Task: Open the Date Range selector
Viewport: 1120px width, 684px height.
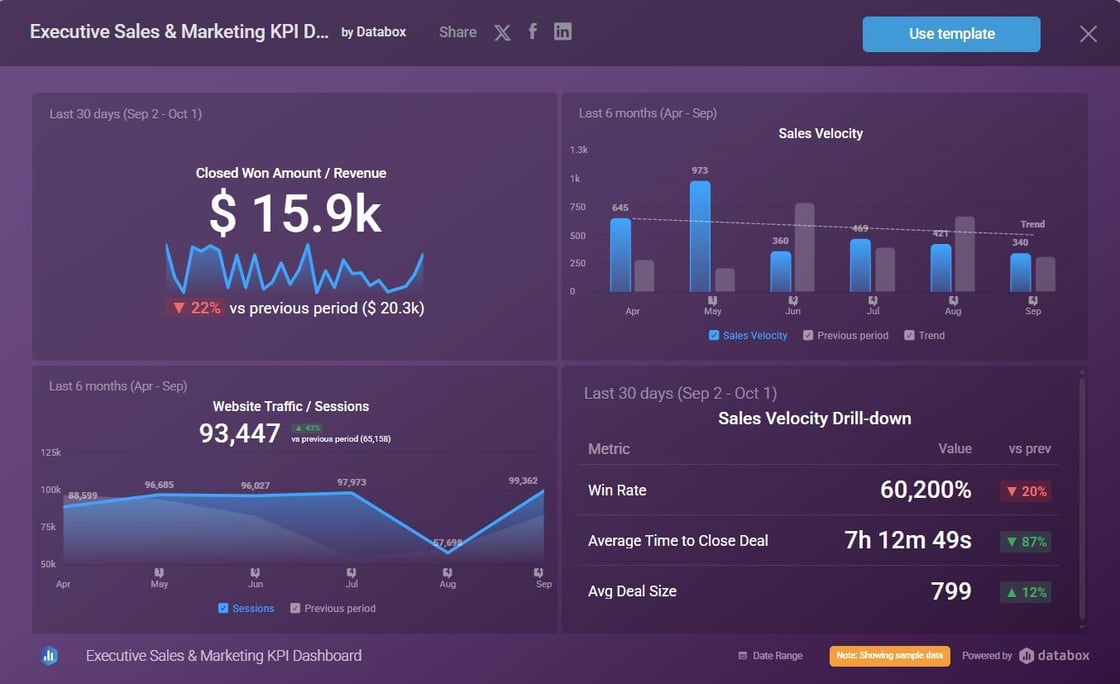Action: pyautogui.click(x=777, y=656)
